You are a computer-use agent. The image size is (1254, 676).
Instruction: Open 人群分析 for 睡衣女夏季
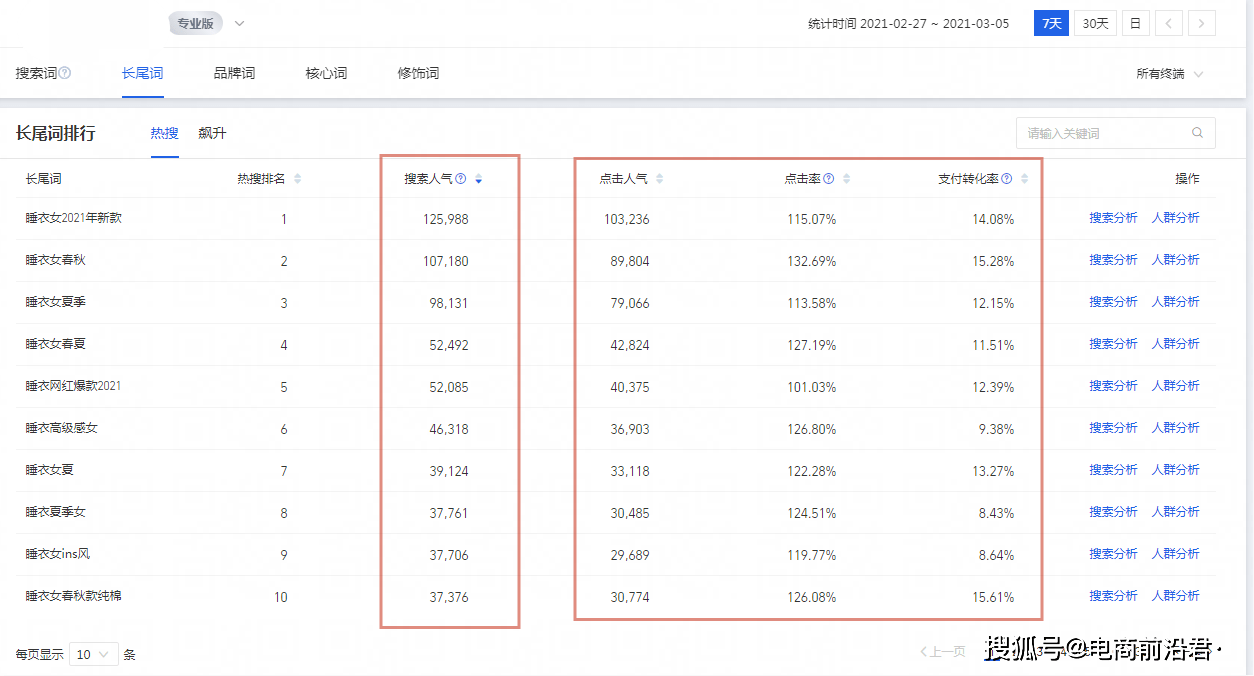click(1176, 302)
